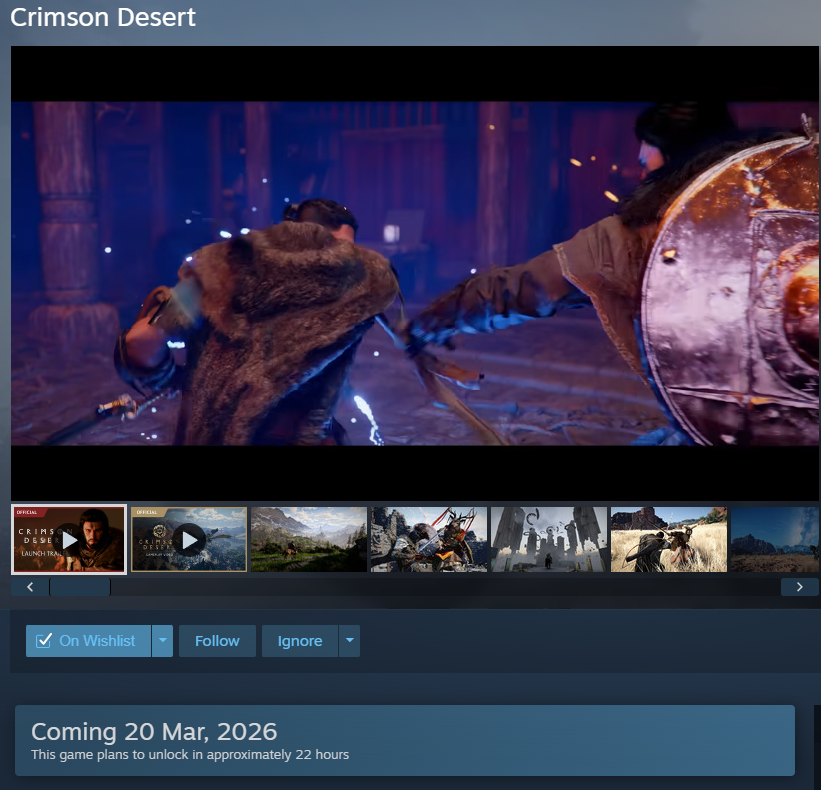Image resolution: width=821 pixels, height=790 pixels.
Task: Click the left arrow of thumbnail strip
Action: [30, 587]
